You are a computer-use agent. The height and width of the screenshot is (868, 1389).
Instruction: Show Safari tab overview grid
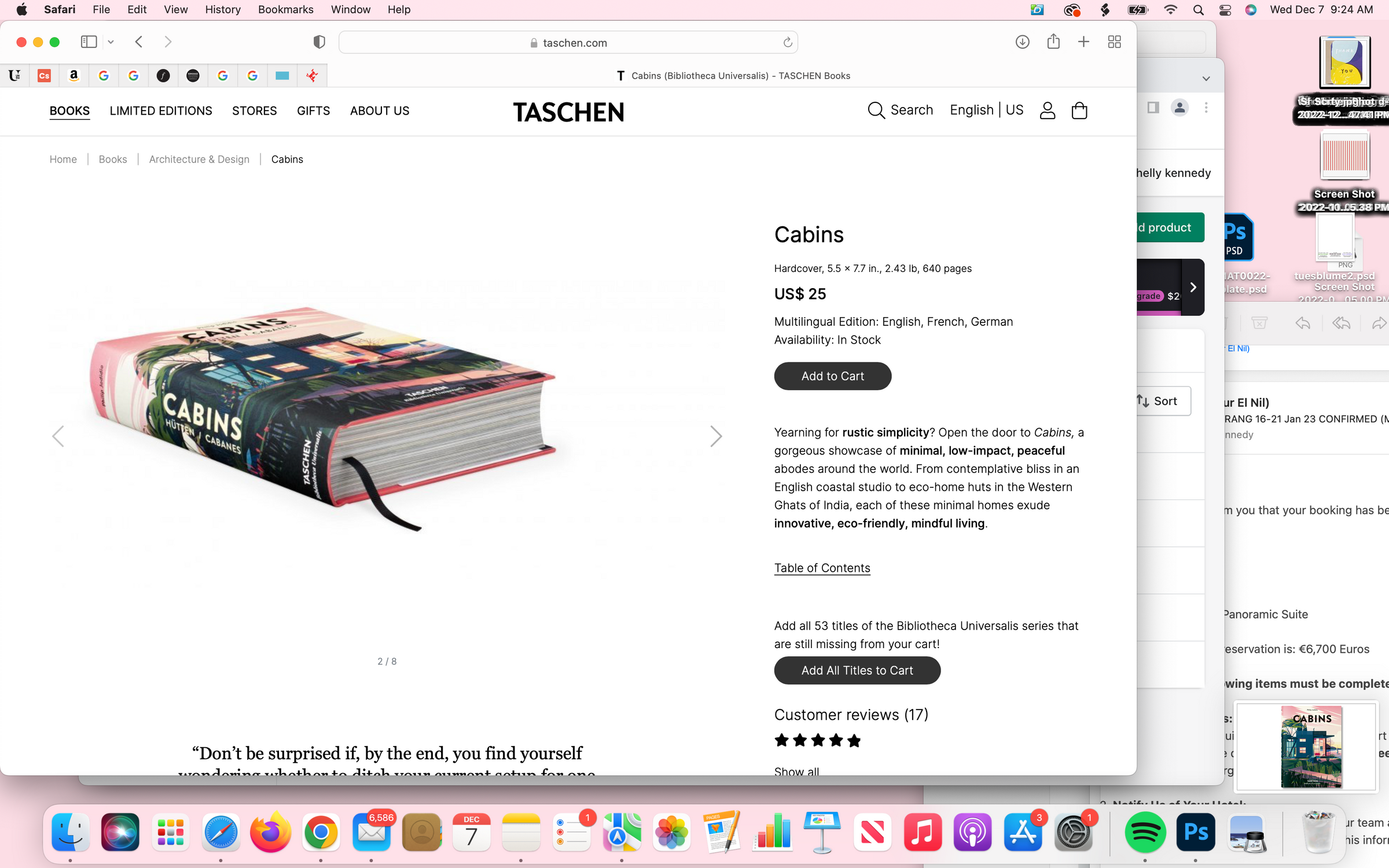click(1114, 42)
